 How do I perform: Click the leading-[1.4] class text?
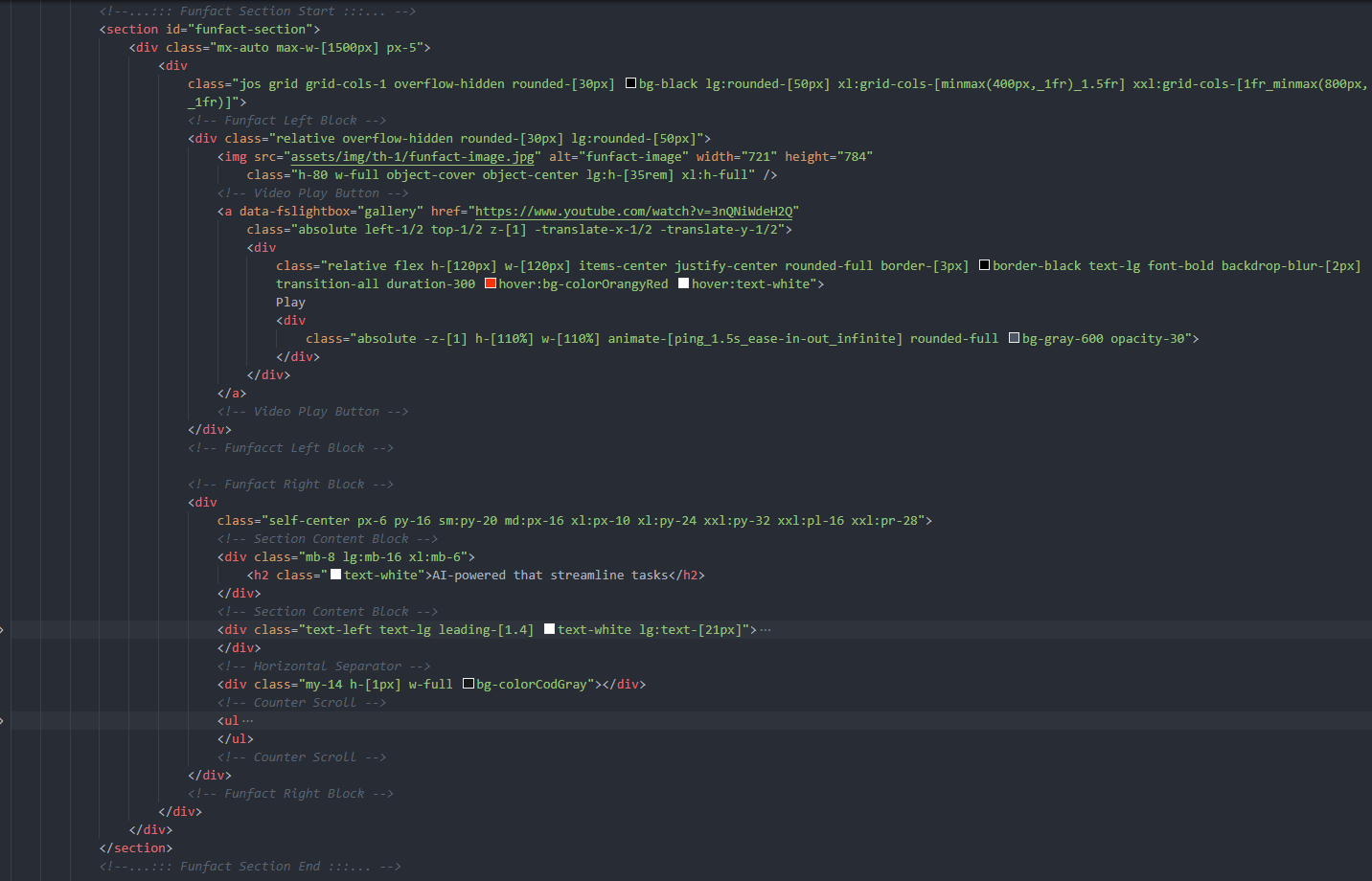[486, 629]
